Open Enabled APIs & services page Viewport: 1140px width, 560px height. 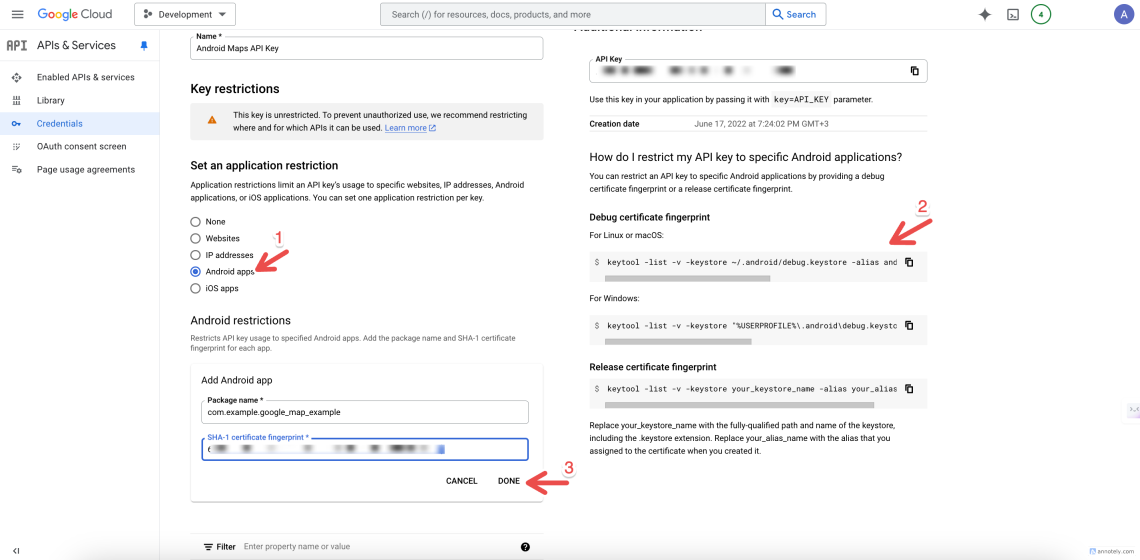[x=85, y=77]
